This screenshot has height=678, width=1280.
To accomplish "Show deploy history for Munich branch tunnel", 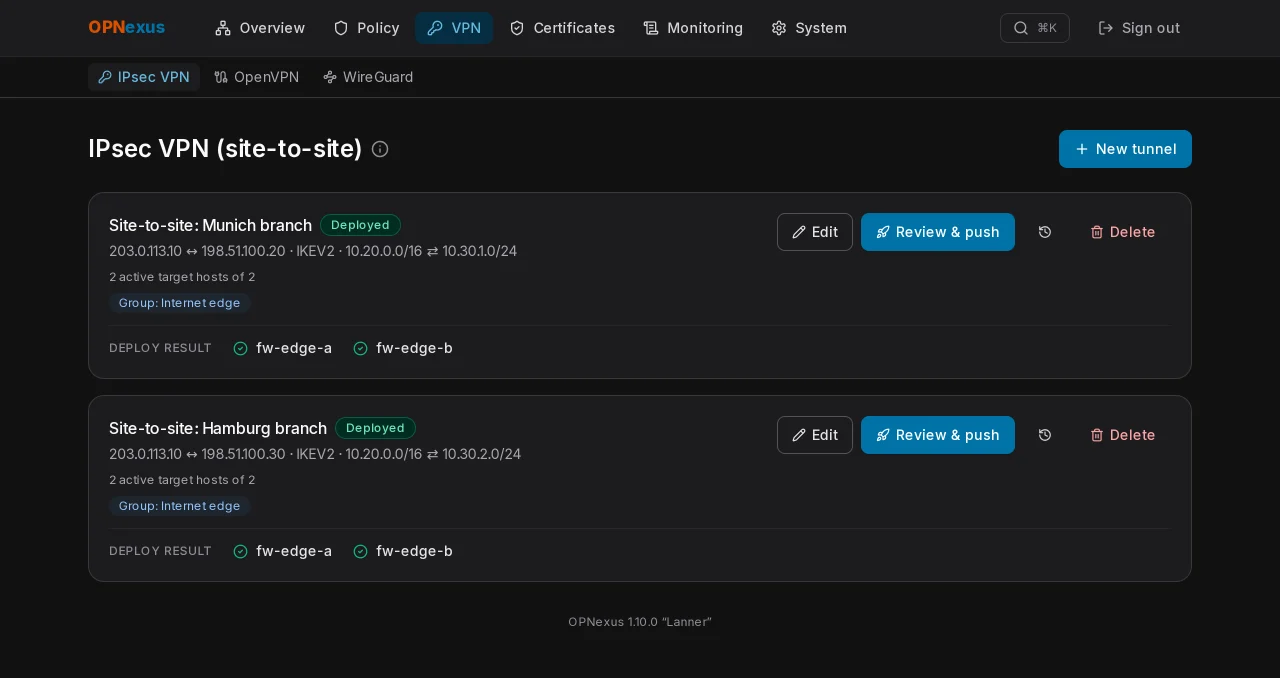I will coord(1045,232).
